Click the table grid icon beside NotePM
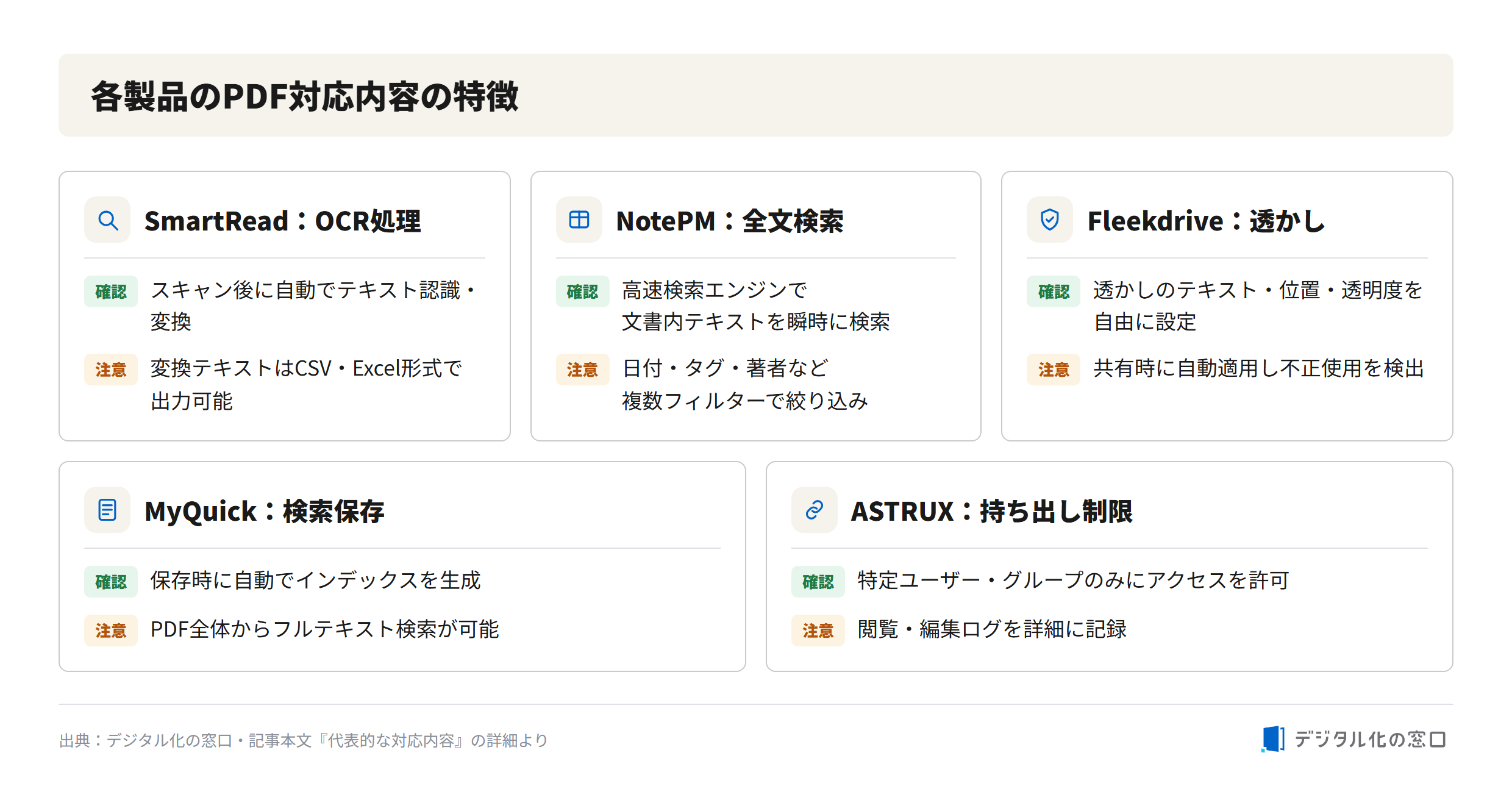Screen dimensions: 1512x811 point(579,220)
